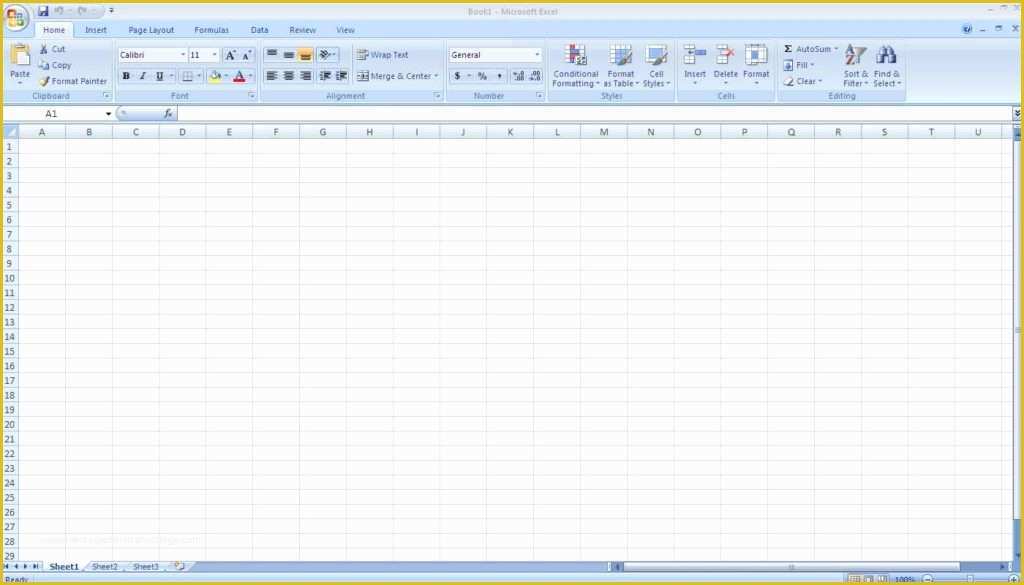
Task: Open the General number format dropdown
Action: pos(537,55)
